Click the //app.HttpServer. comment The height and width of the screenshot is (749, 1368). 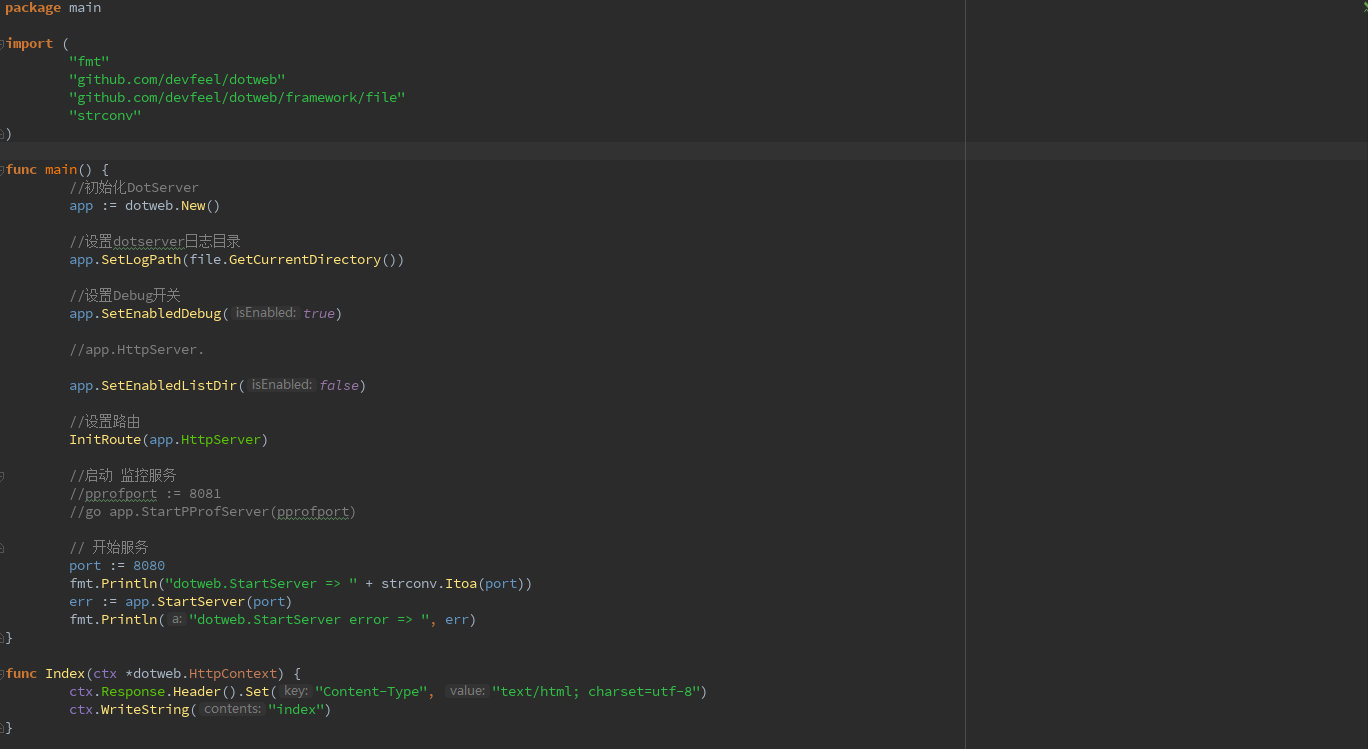[137, 349]
